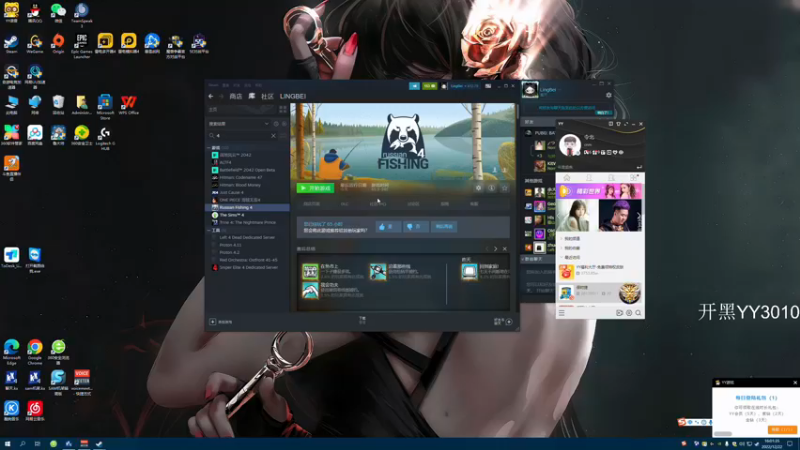This screenshot has width=800, height=450.
Task: Open the Google Chrome desktop icon
Action: 35,352
